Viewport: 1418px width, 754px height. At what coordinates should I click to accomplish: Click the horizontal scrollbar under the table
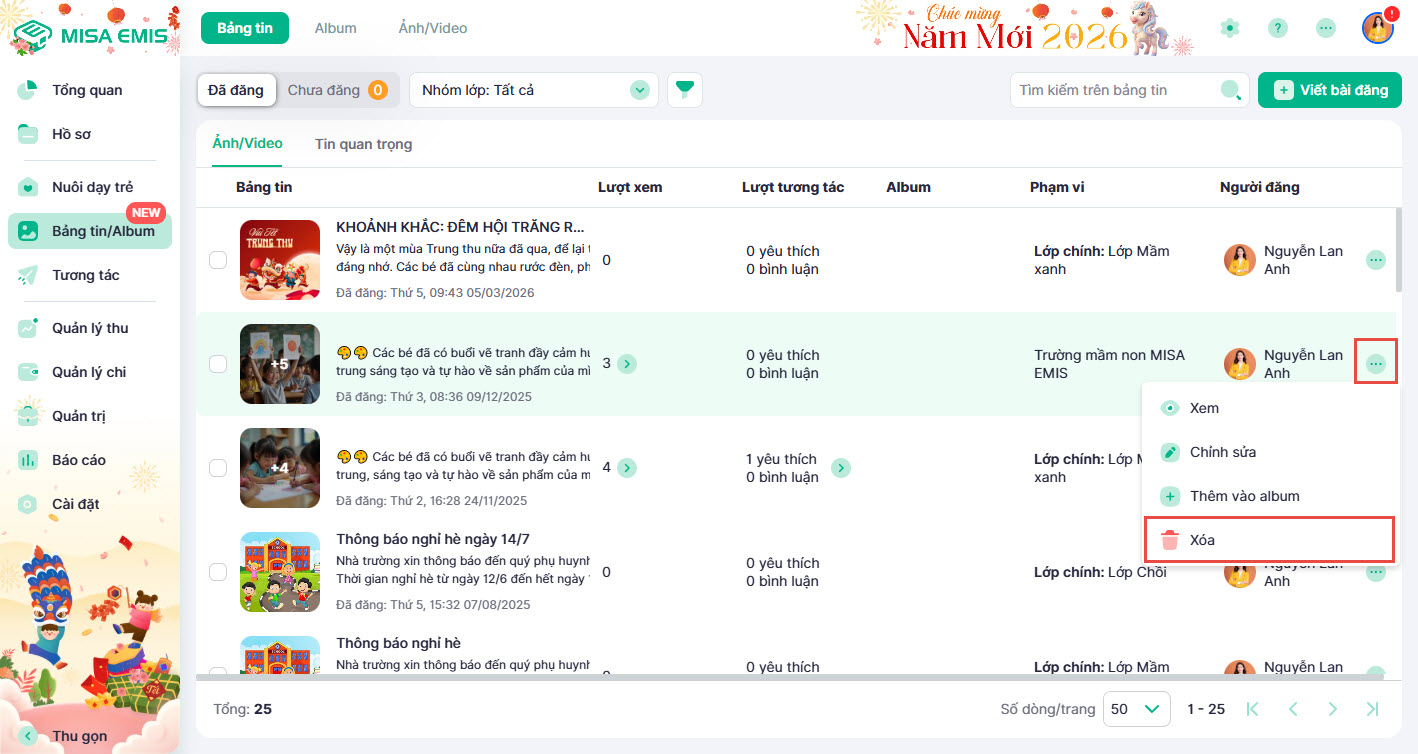coord(700,677)
